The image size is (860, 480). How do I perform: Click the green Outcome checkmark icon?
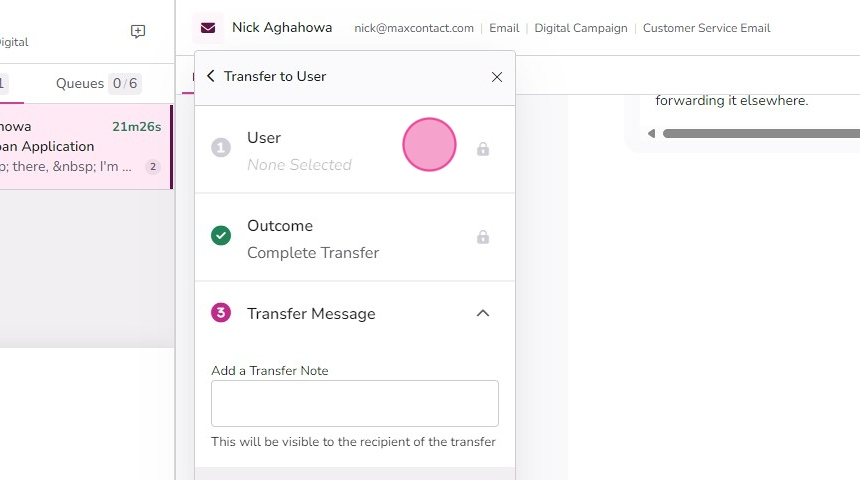(221, 235)
